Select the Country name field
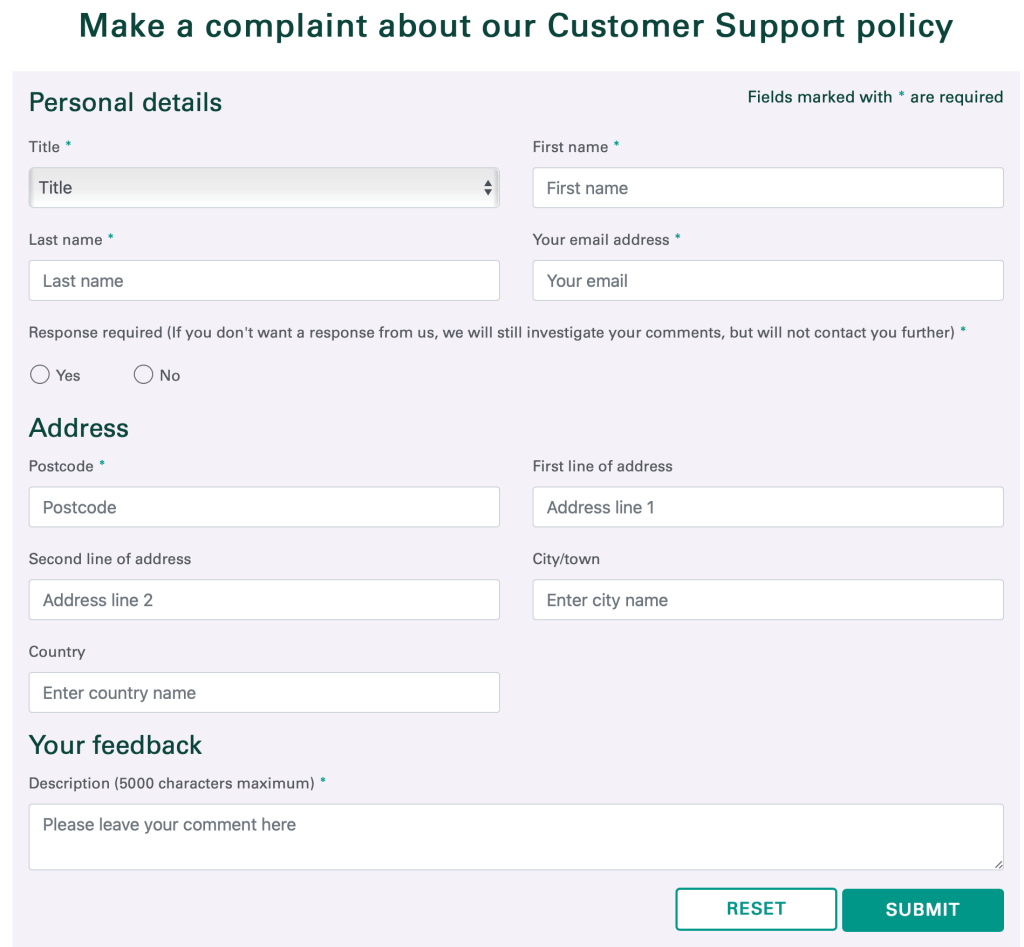1024x947 pixels. coord(263,693)
